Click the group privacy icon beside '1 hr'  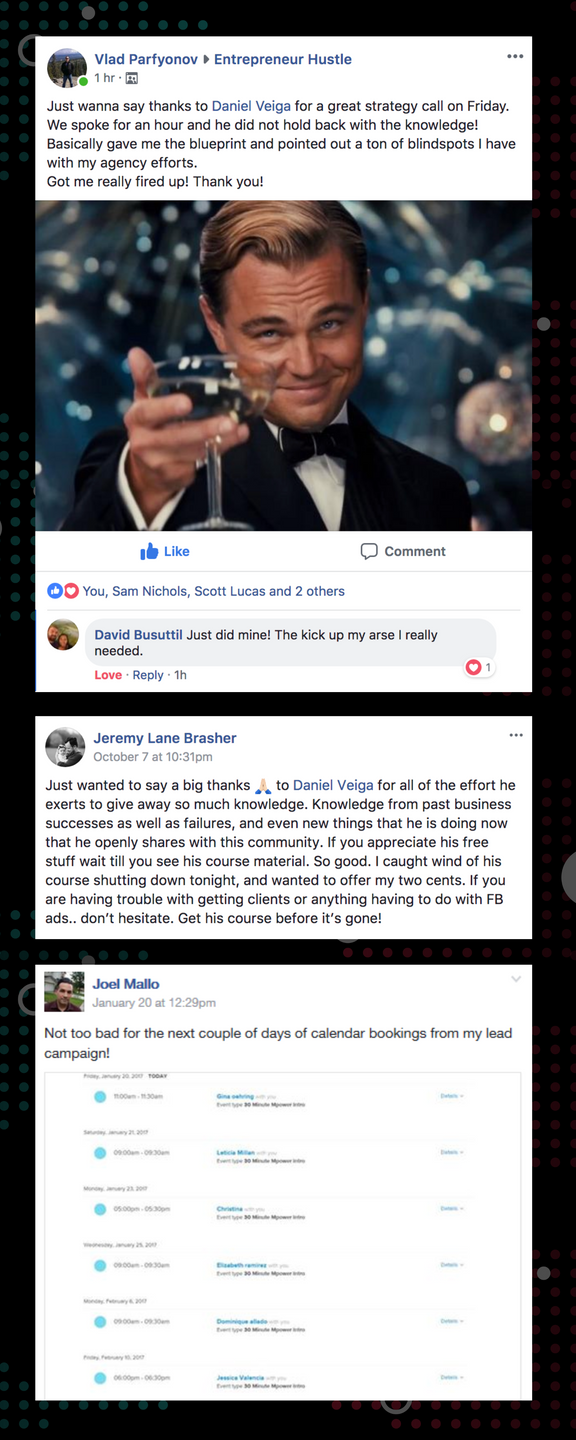(131, 78)
